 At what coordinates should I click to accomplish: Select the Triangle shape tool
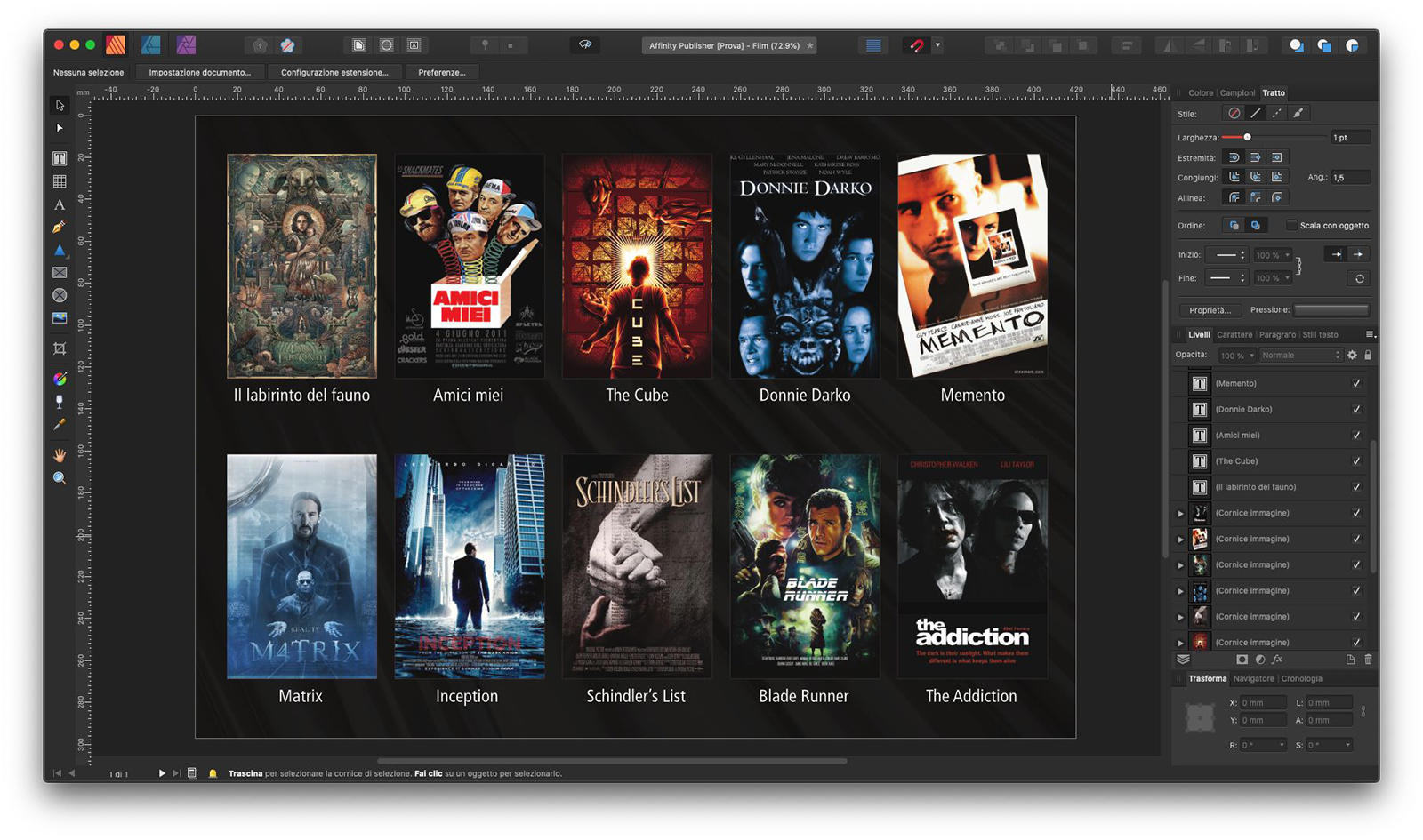pos(60,251)
